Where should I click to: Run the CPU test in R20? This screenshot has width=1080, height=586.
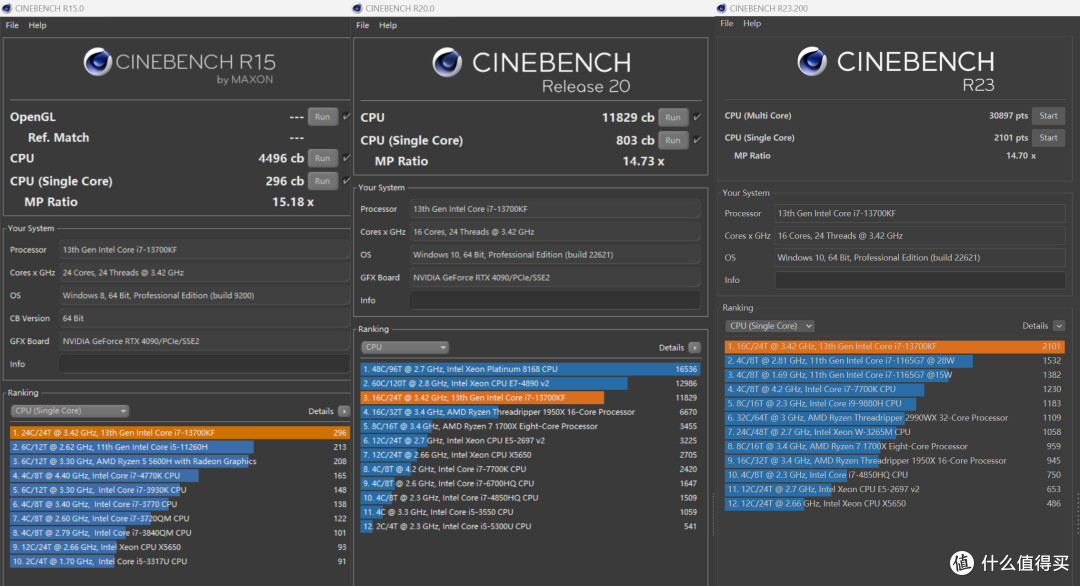point(673,117)
